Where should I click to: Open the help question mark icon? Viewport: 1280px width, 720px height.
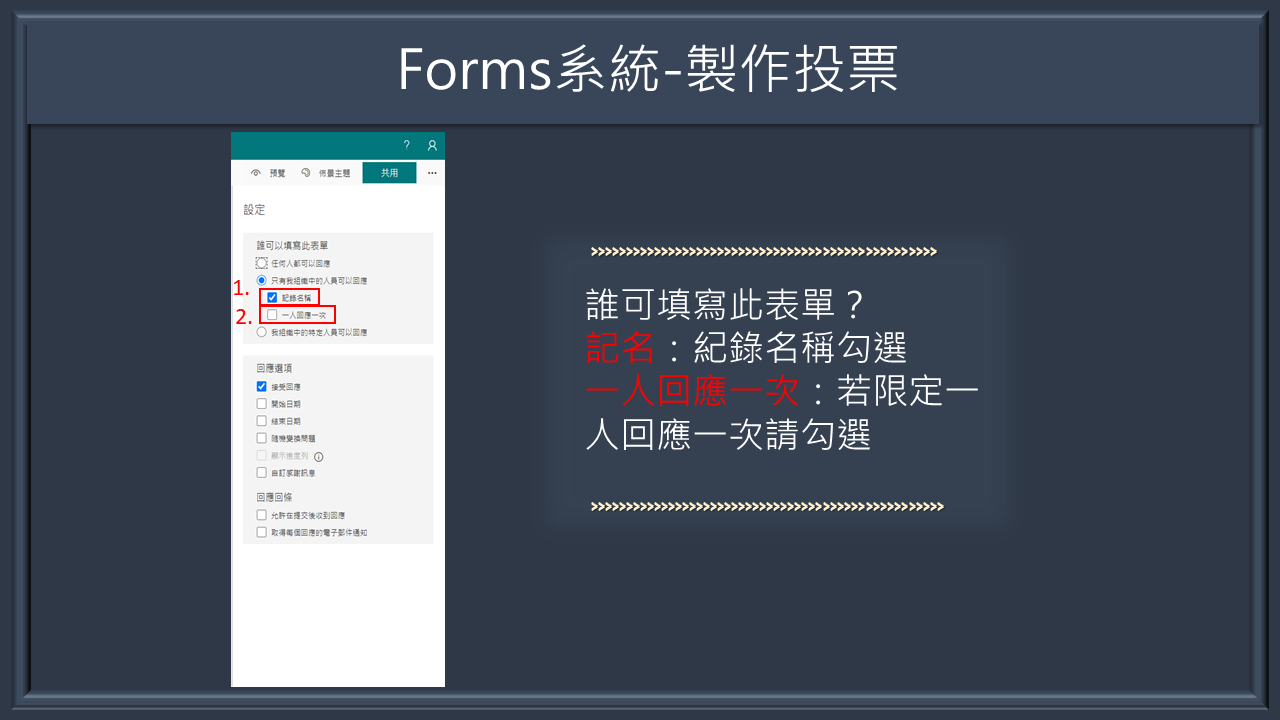point(406,146)
